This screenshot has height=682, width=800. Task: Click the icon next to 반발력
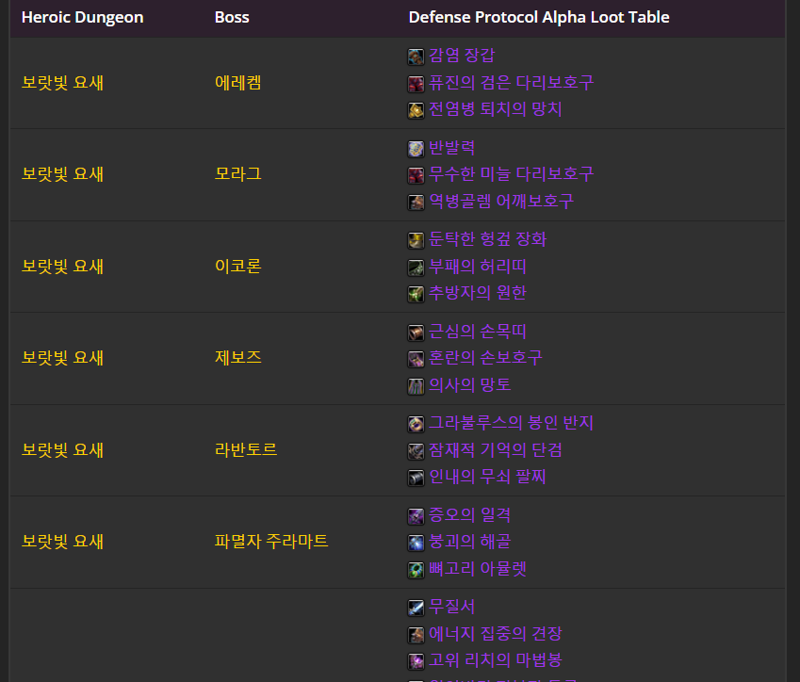[x=416, y=149]
